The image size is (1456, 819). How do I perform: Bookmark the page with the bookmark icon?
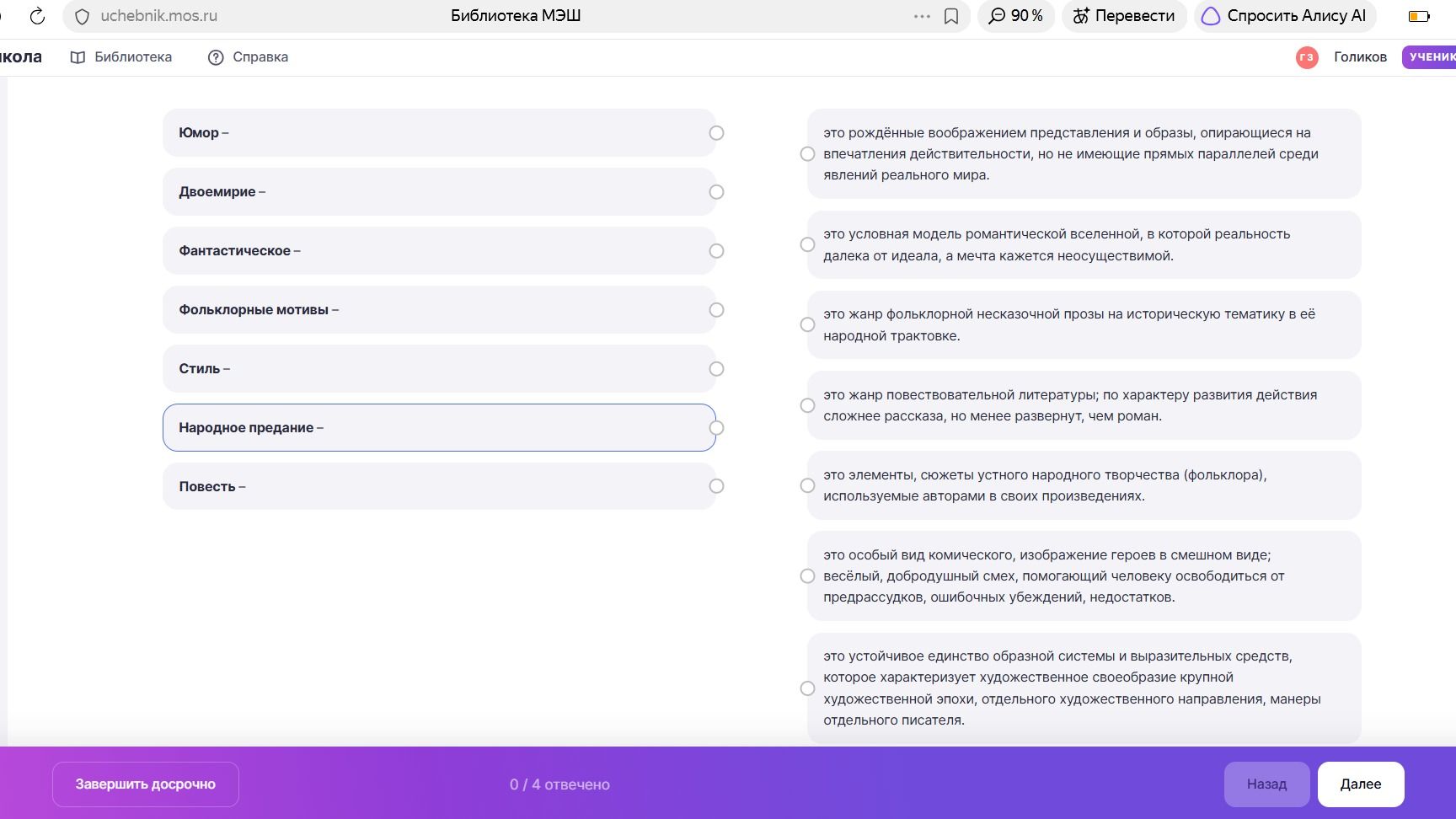951,16
